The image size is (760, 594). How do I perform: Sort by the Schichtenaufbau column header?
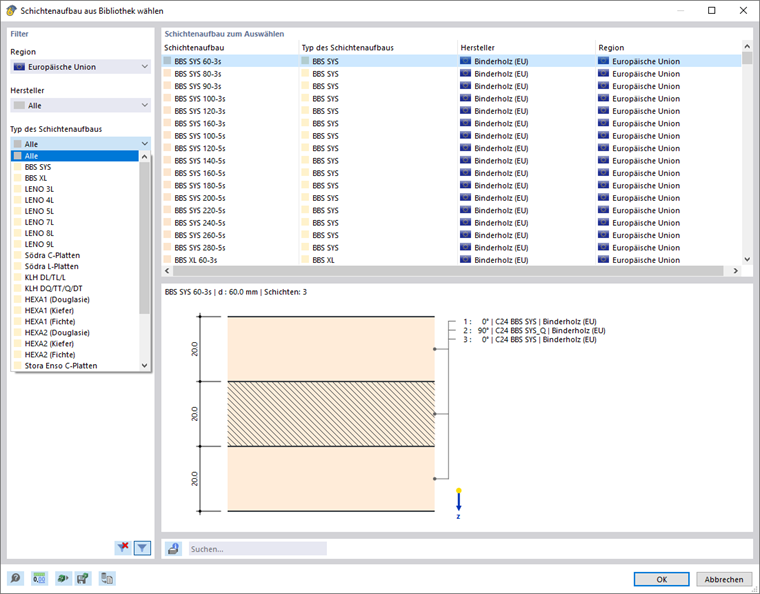tap(230, 47)
